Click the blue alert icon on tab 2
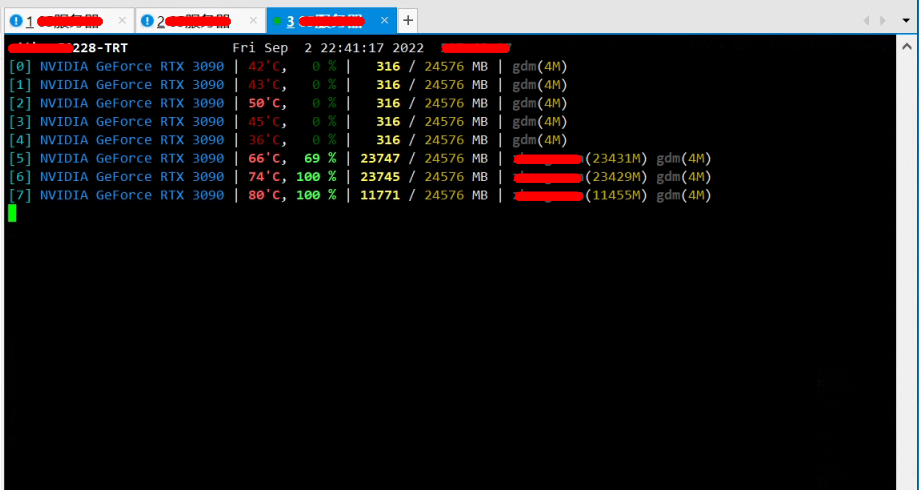 pos(147,21)
